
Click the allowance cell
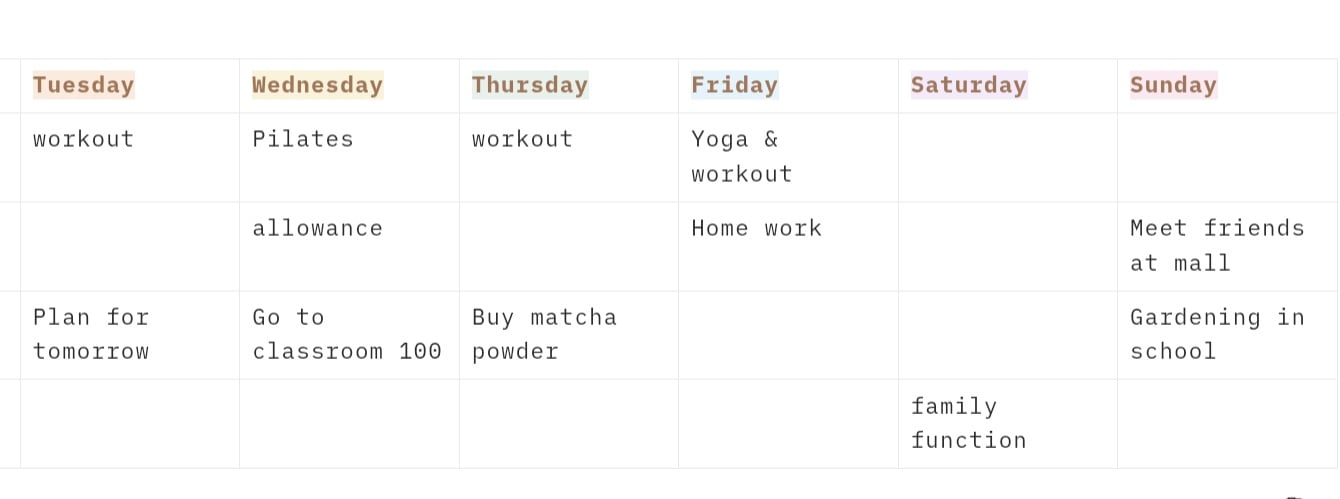pos(317,228)
